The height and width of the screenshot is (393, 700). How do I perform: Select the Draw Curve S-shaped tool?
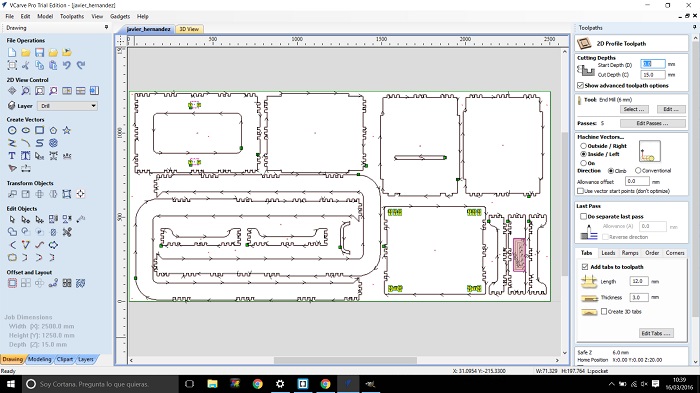pos(39,143)
